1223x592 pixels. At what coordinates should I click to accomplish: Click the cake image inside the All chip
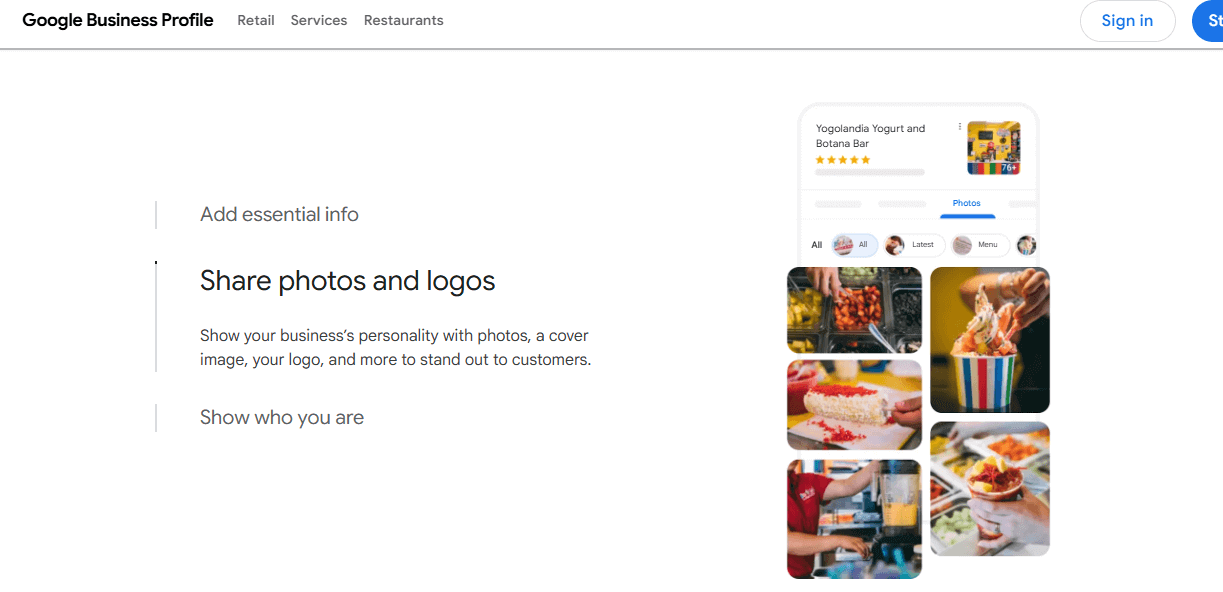click(x=844, y=245)
